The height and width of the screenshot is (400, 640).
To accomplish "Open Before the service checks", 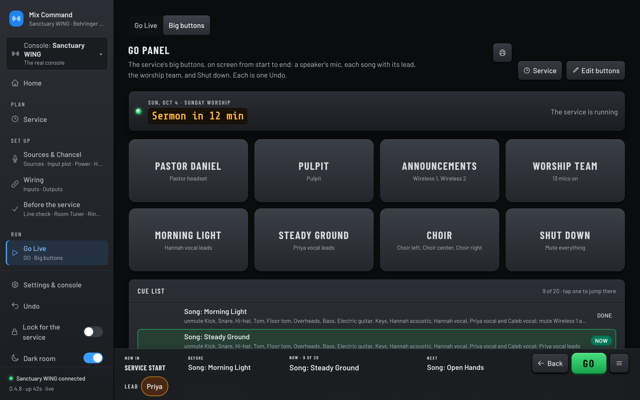I will 57,209.
